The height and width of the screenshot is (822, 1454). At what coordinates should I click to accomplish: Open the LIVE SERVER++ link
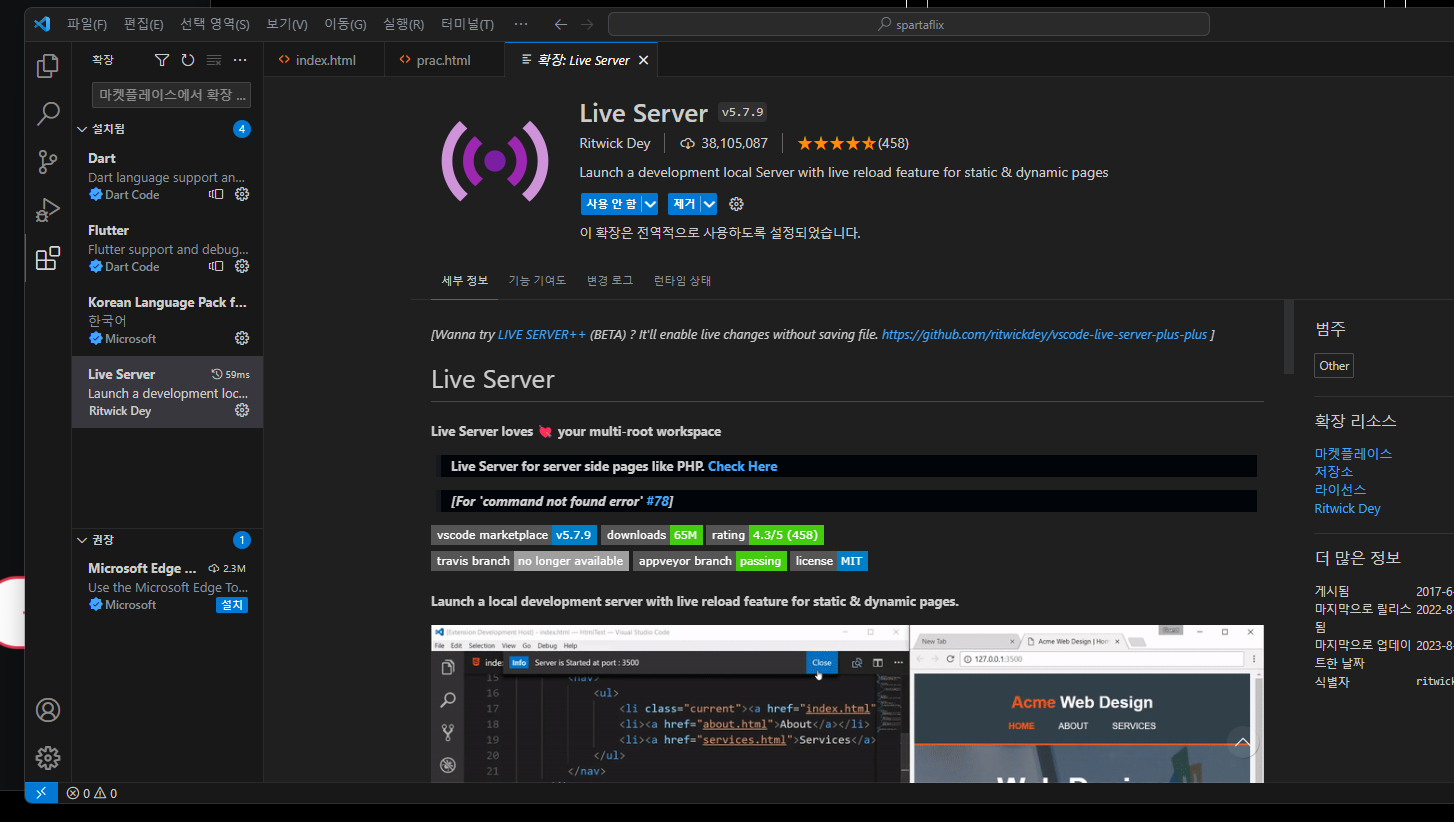542,335
